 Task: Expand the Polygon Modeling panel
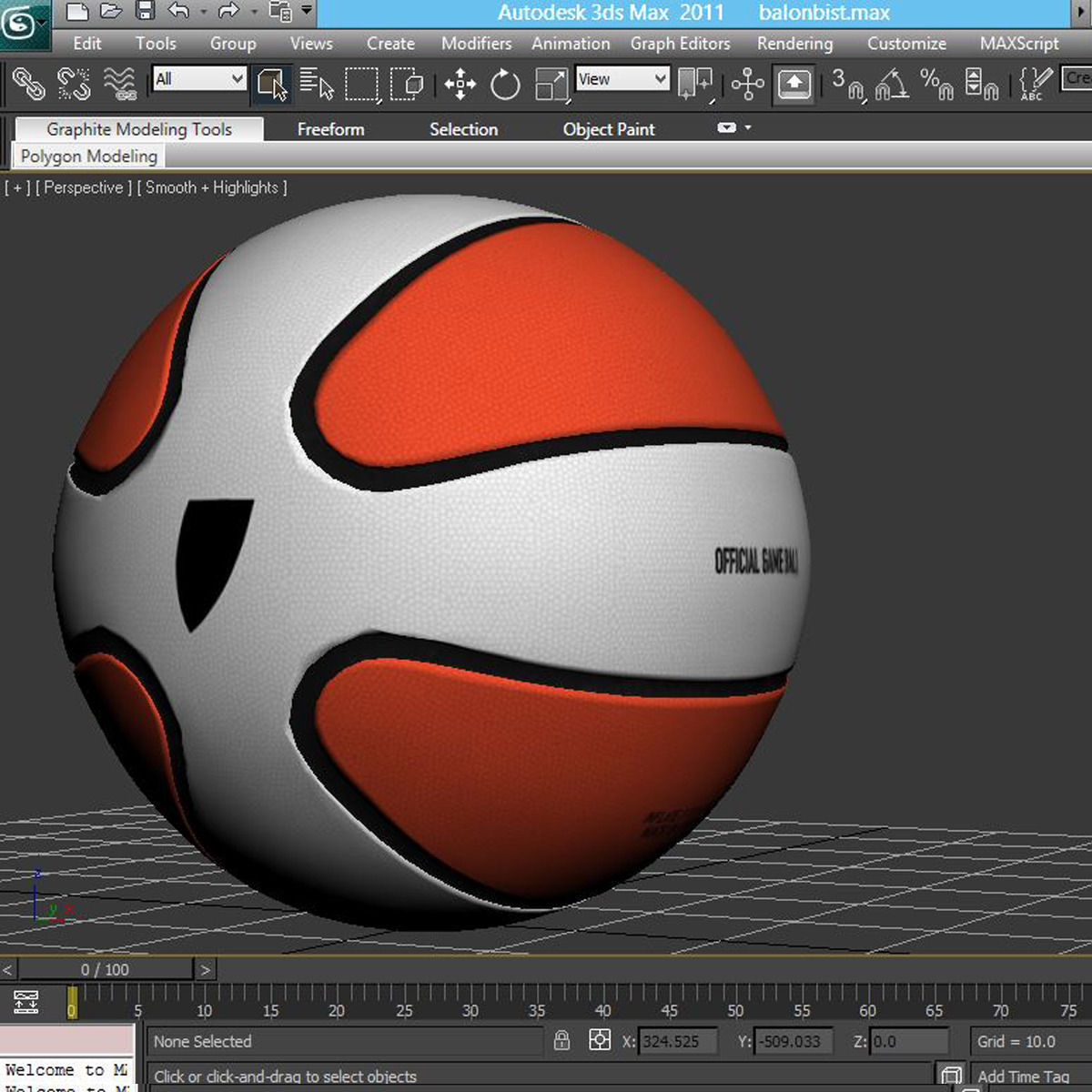point(88,156)
